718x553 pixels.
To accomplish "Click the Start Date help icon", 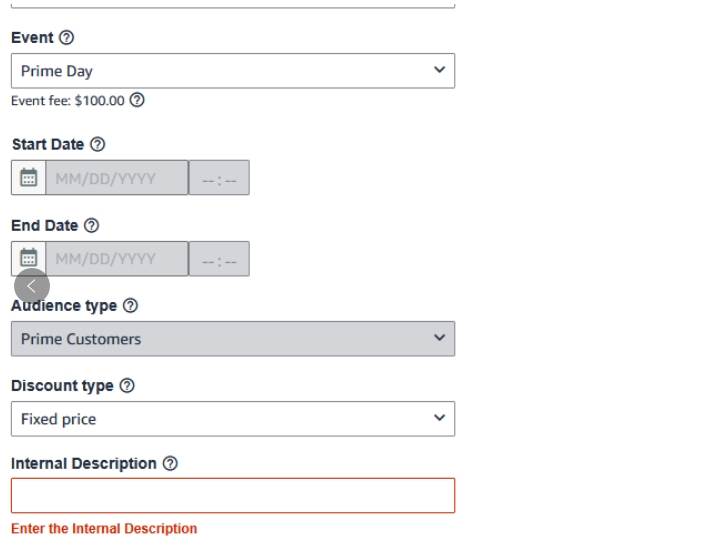I will tap(98, 145).
